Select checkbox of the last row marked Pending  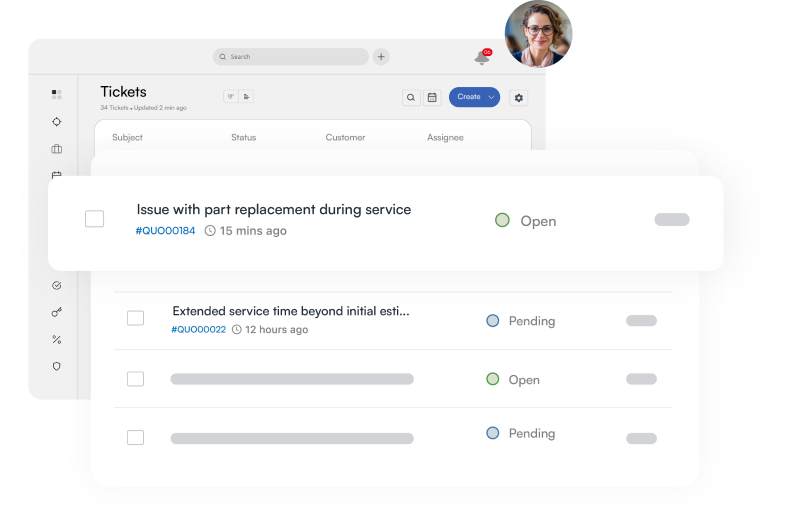[135, 437]
